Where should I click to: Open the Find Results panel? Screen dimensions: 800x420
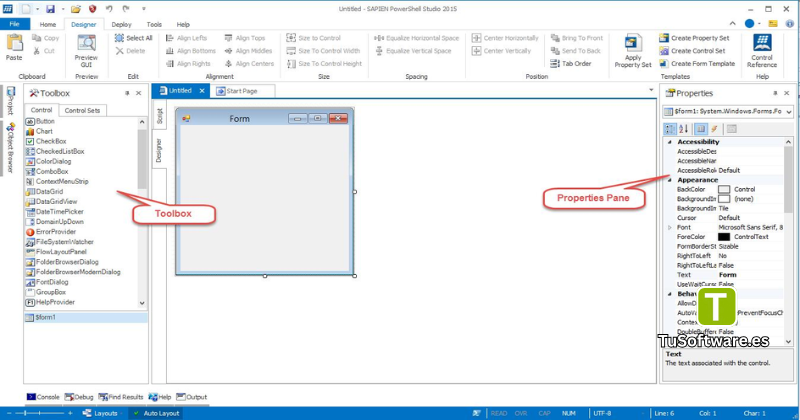[121, 397]
